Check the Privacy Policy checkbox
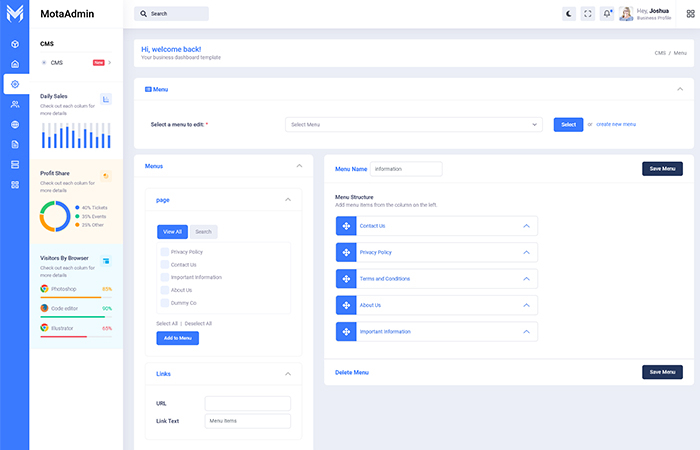This screenshot has width=700, height=450. point(165,252)
